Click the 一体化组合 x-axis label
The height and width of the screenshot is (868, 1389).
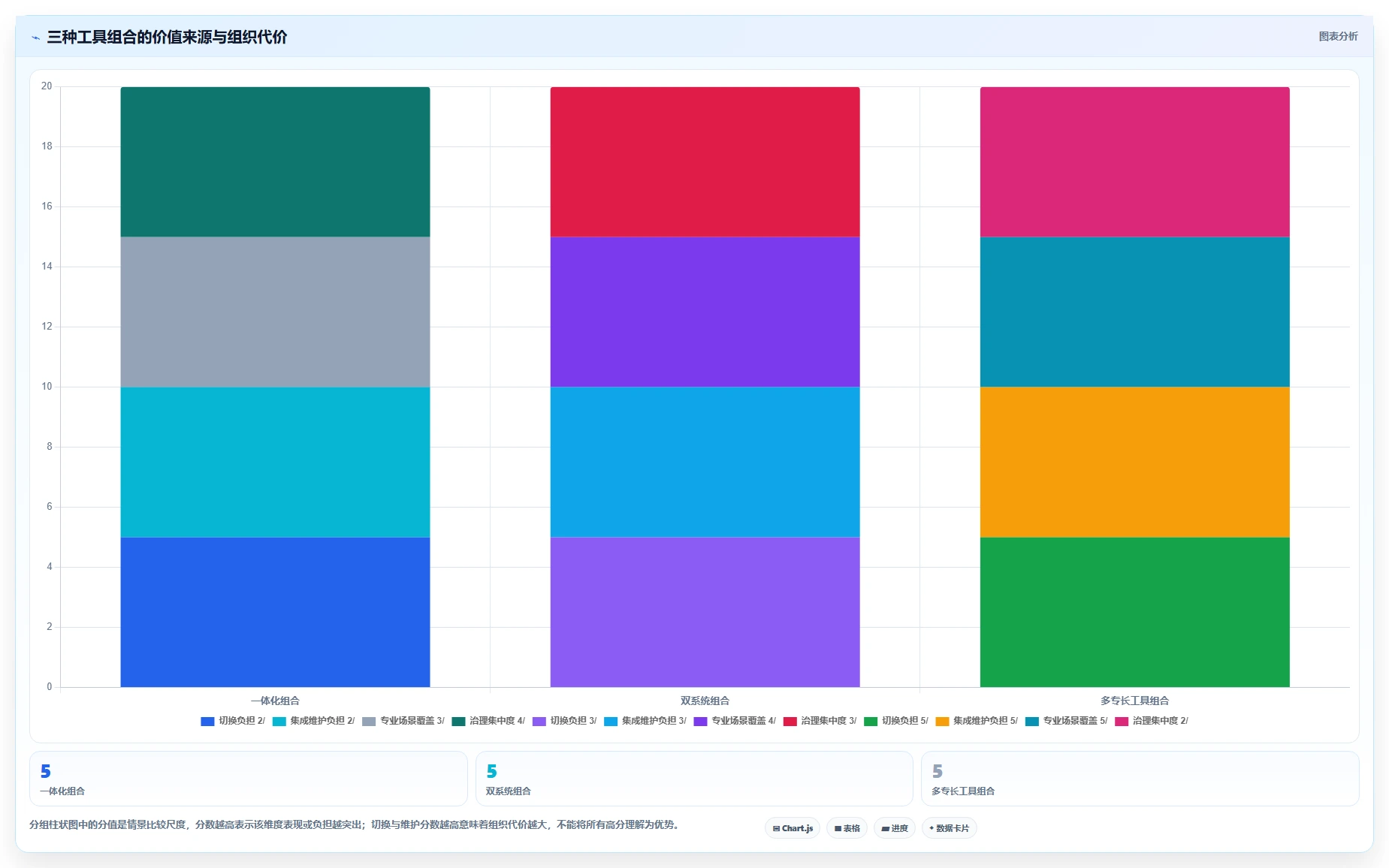pyautogui.click(x=275, y=701)
